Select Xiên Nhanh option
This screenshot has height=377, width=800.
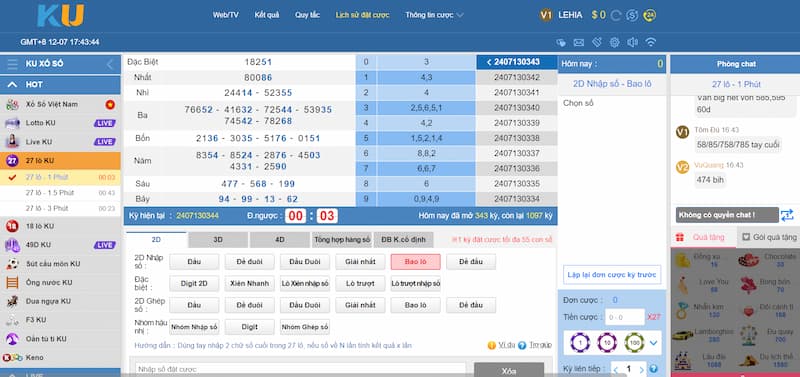(249, 283)
